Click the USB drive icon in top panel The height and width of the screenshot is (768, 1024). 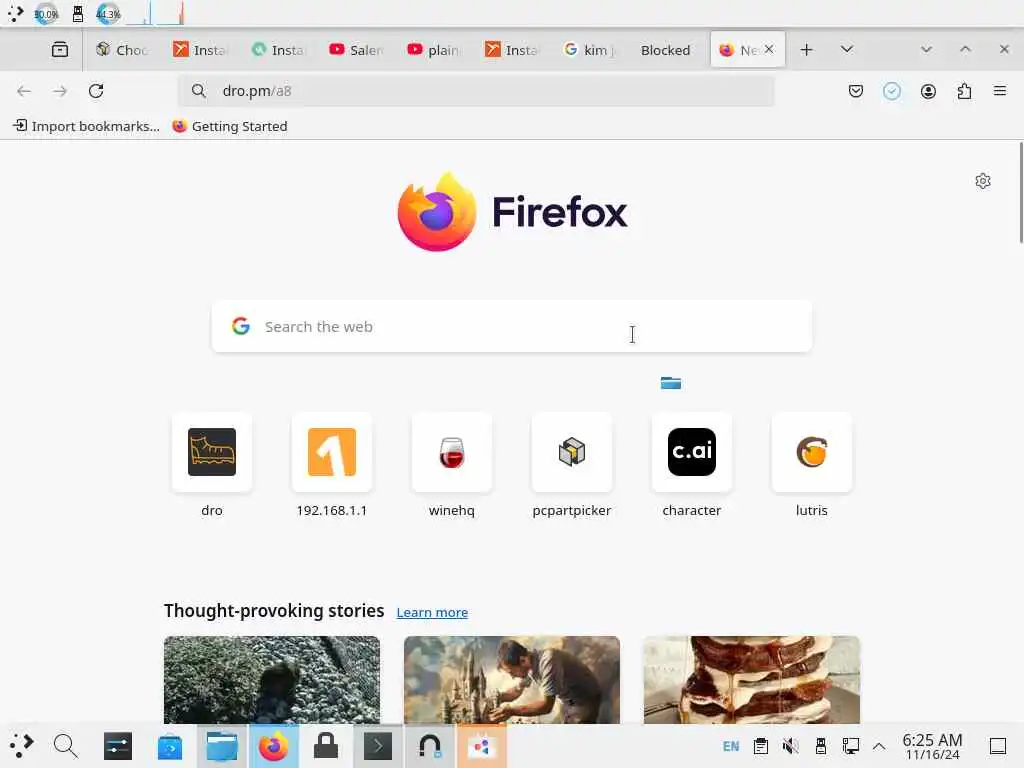tap(78, 14)
